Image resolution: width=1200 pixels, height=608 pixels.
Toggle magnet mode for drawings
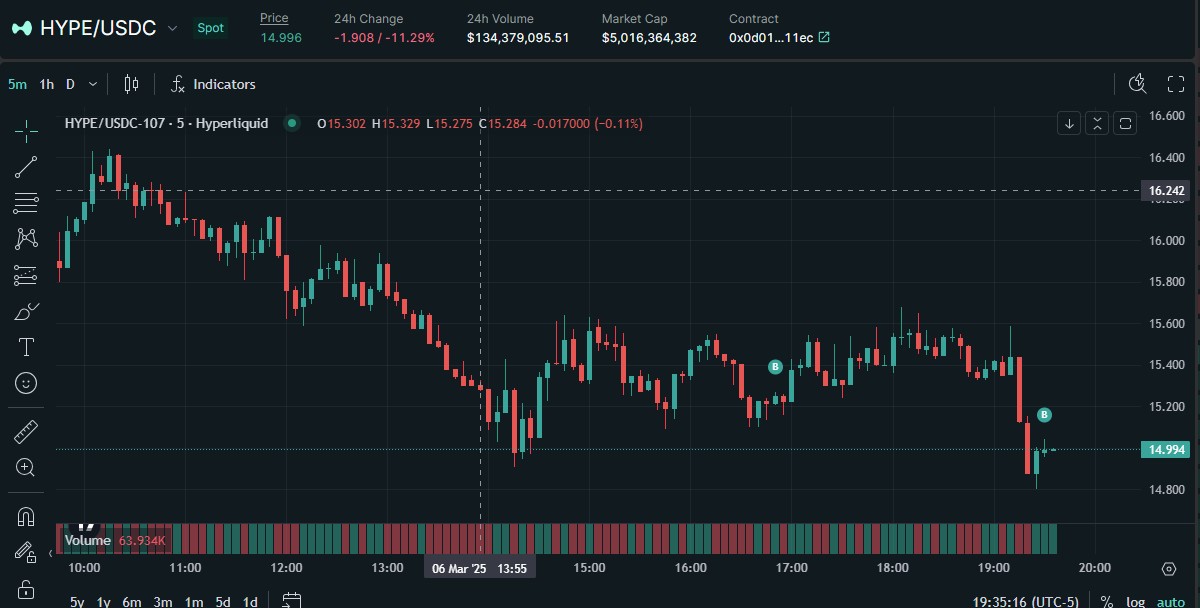coord(26,517)
